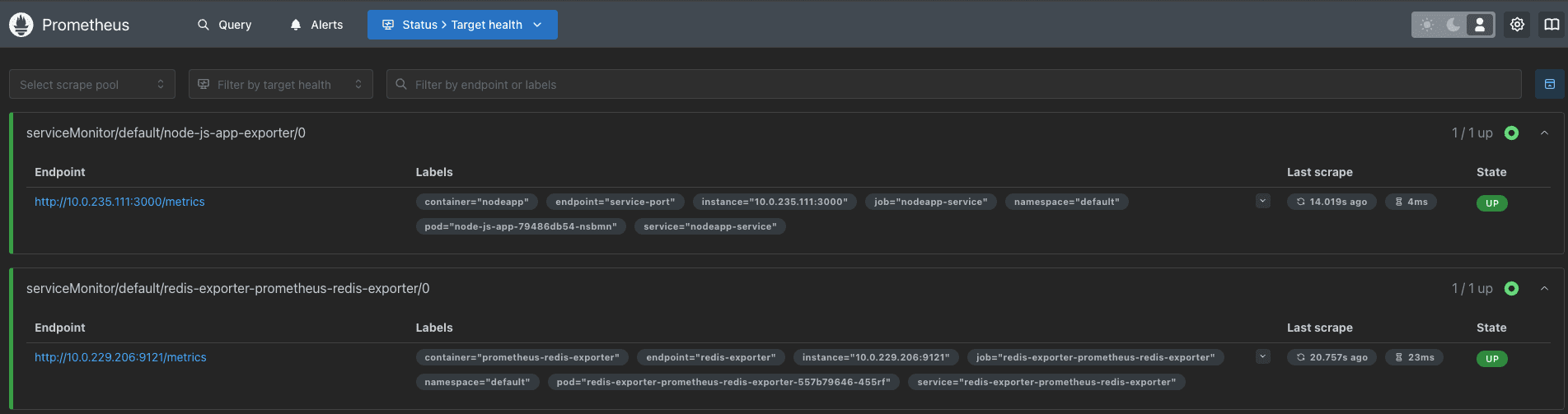Expand labels for nodeapp target

click(x=1262, y=201)
